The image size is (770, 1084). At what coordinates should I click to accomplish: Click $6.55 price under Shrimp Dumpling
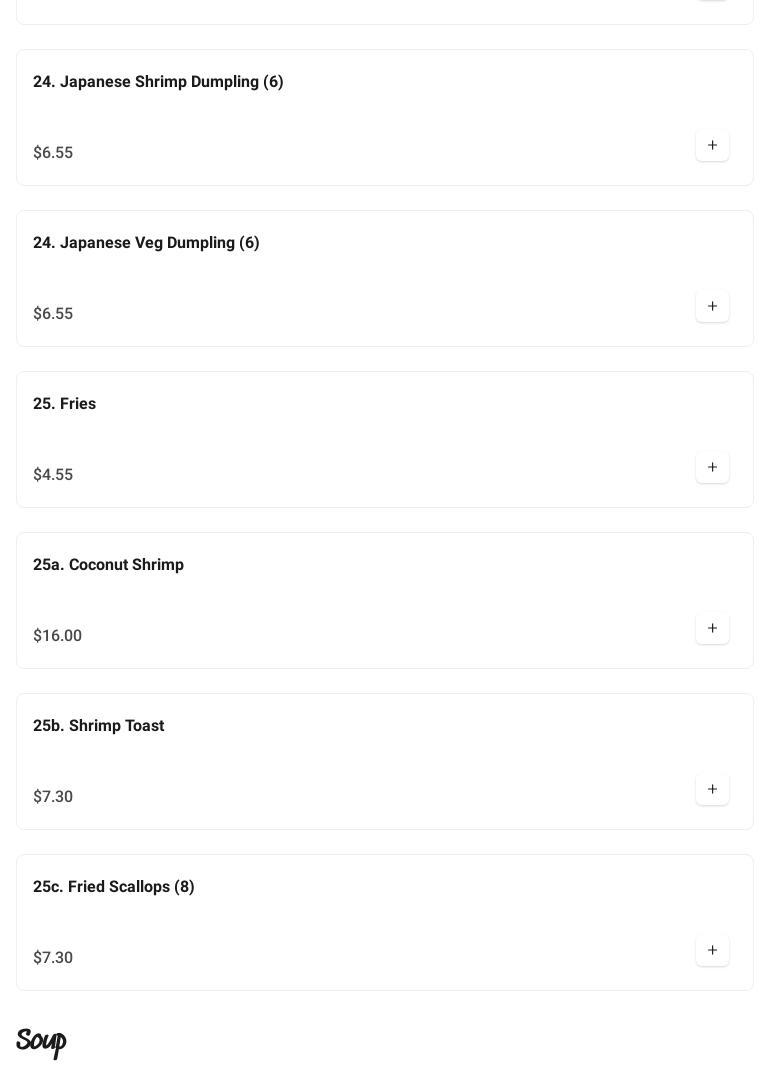53,153
